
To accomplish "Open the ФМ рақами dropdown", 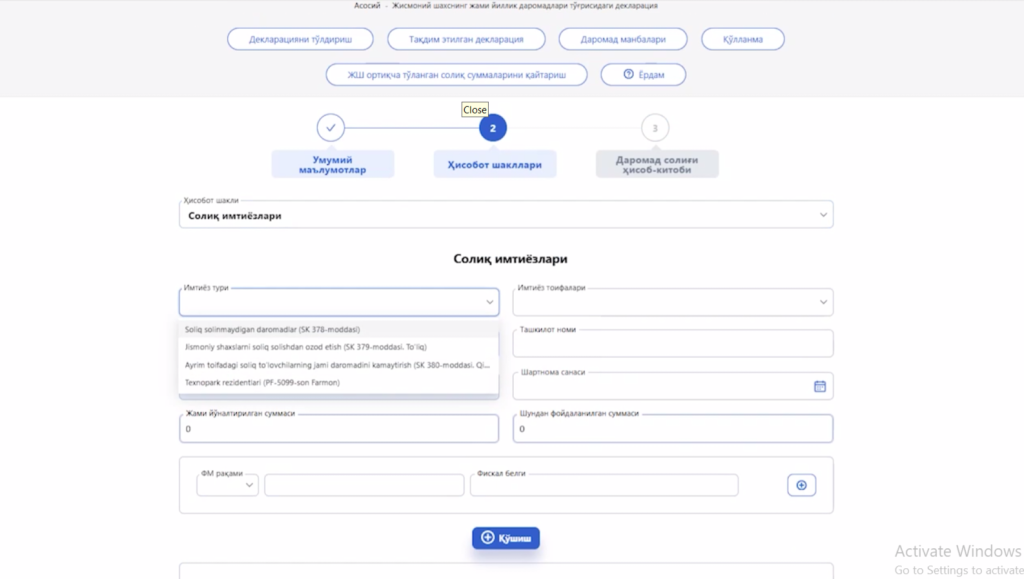I will click(227, 485).
